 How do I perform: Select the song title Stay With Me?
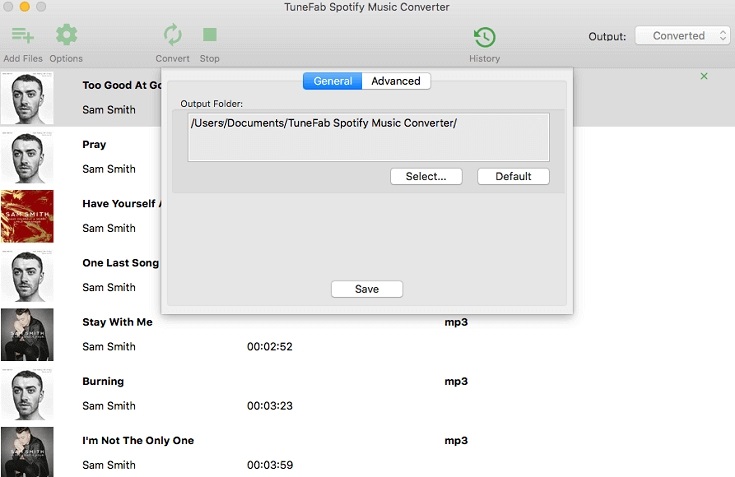click(x=117, y=322)
